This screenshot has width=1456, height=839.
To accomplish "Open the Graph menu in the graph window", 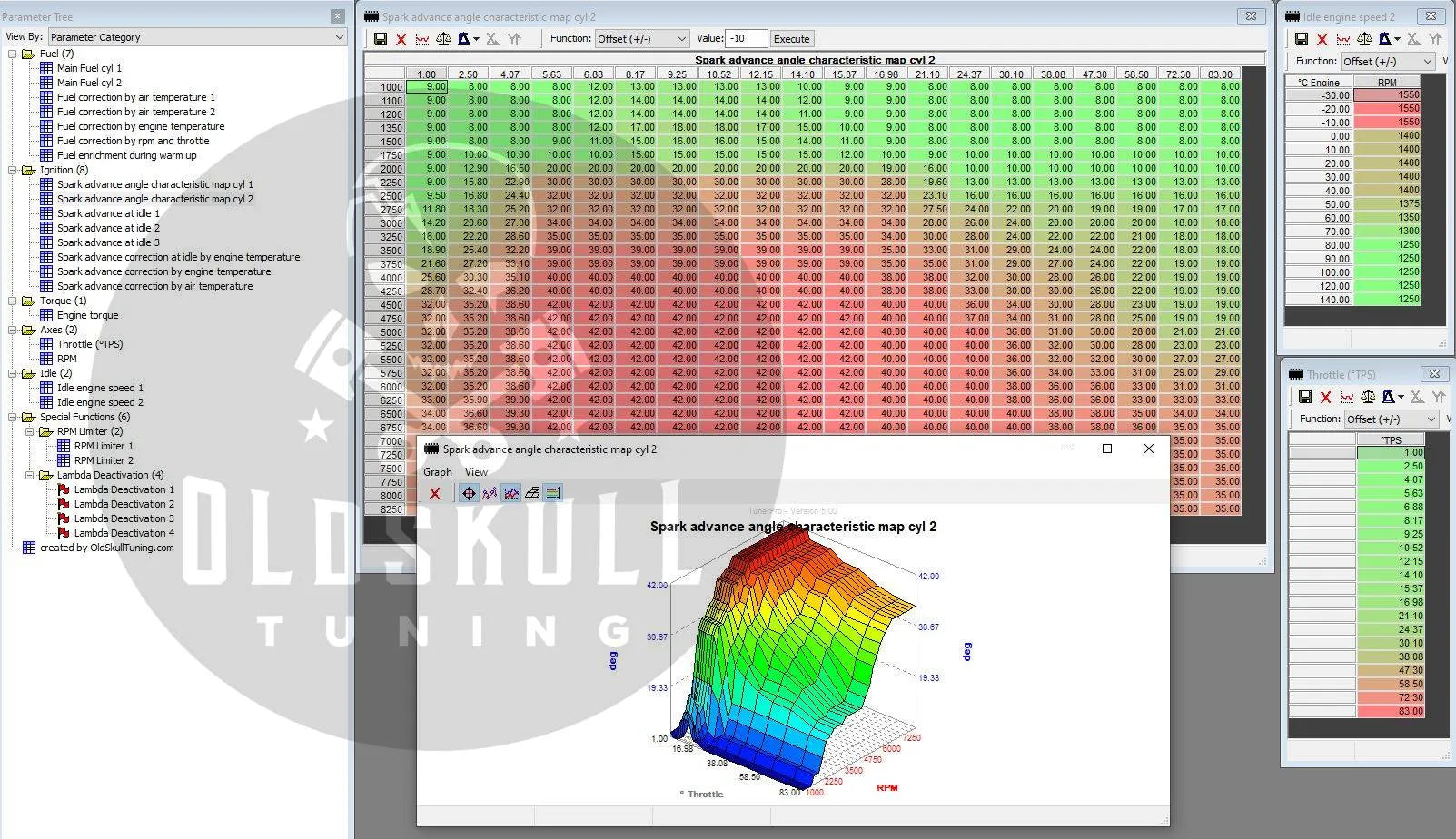I will pos(437,472).
